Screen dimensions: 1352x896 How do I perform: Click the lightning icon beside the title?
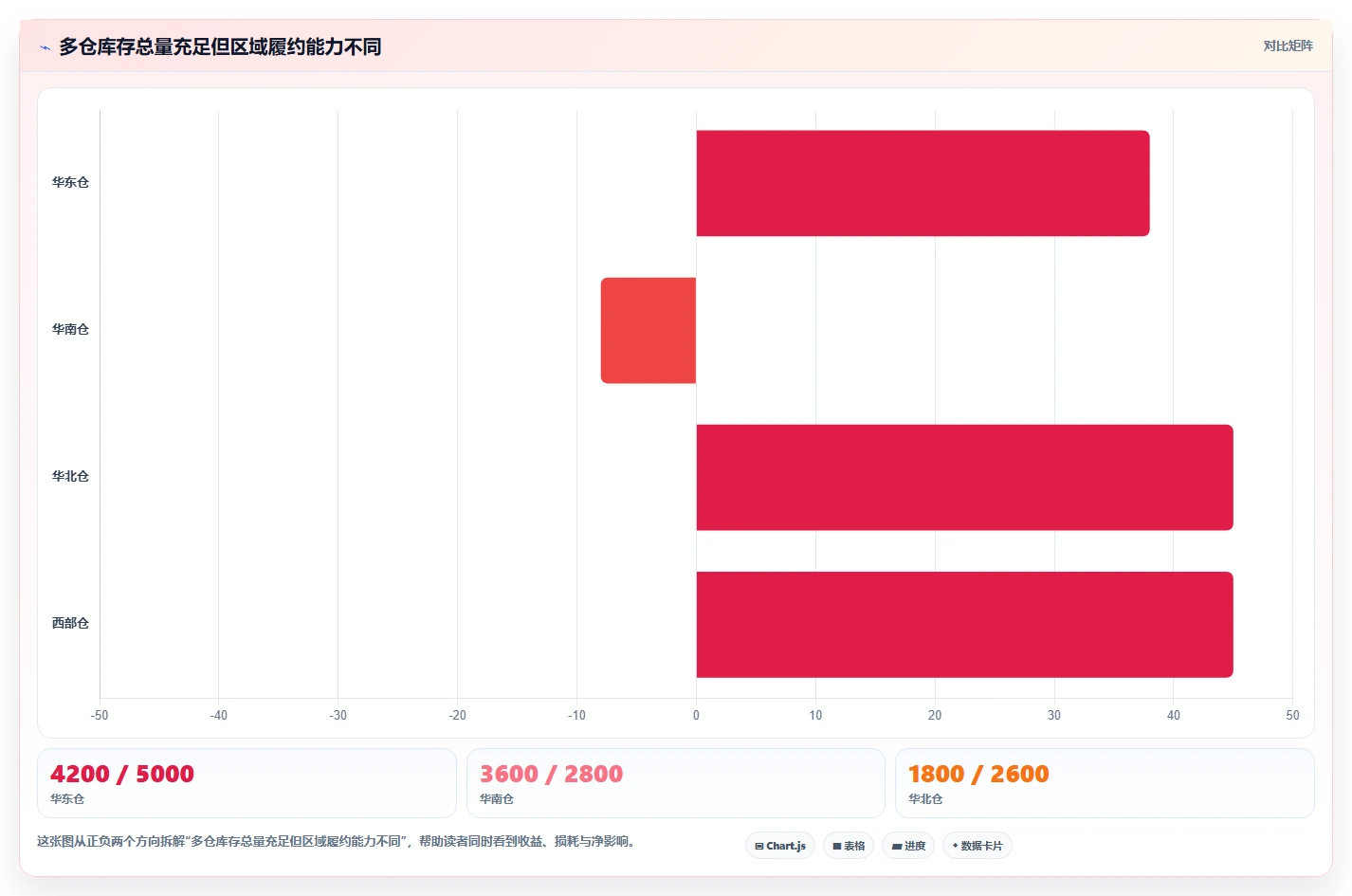click(x=45, y=47)
